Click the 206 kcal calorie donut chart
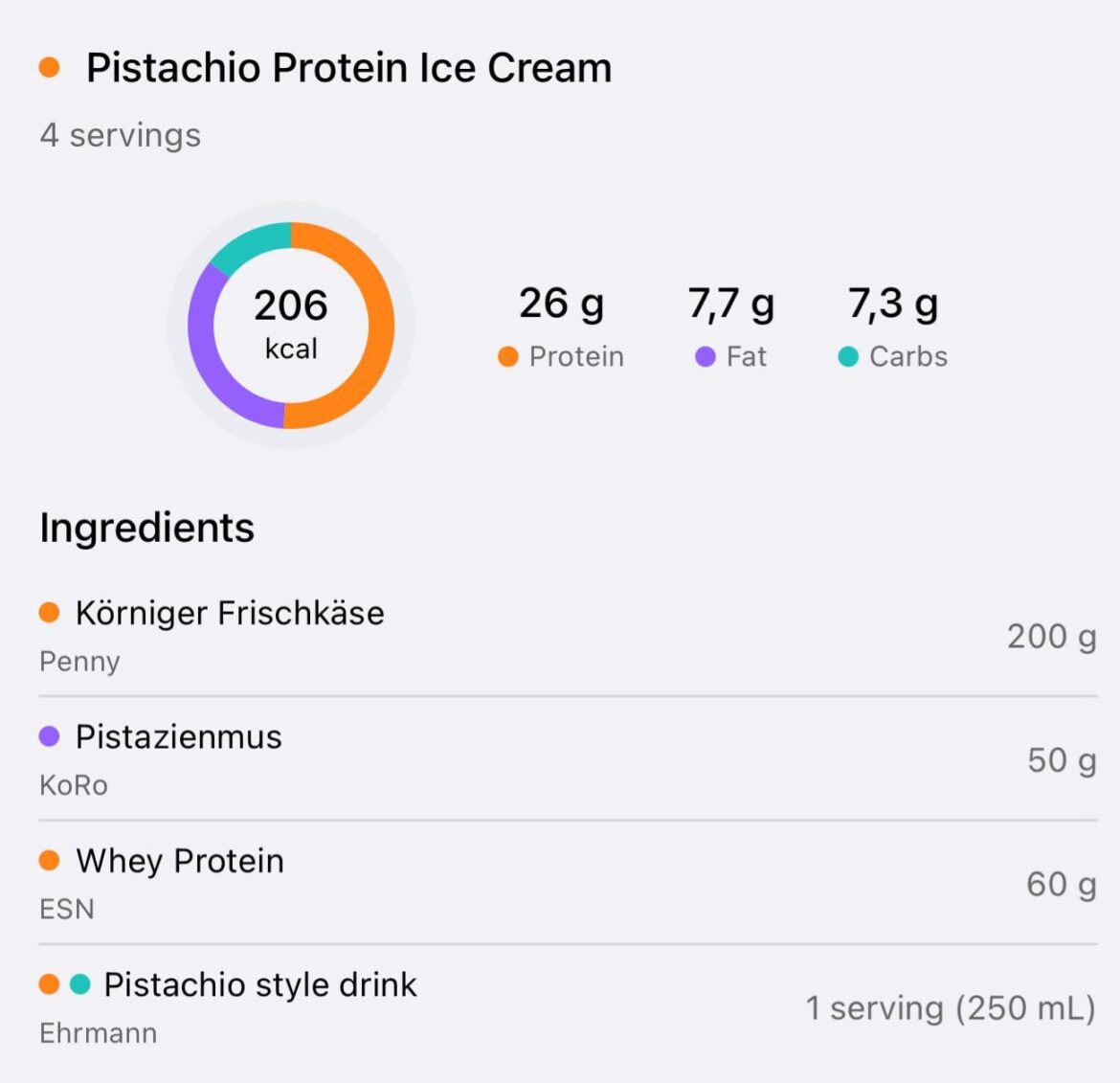 [x=291, y=326]
